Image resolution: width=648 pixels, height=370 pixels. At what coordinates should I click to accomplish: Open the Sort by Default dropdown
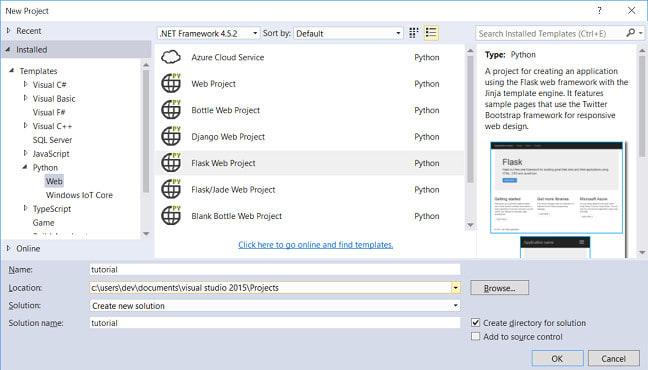coord(348,33)
